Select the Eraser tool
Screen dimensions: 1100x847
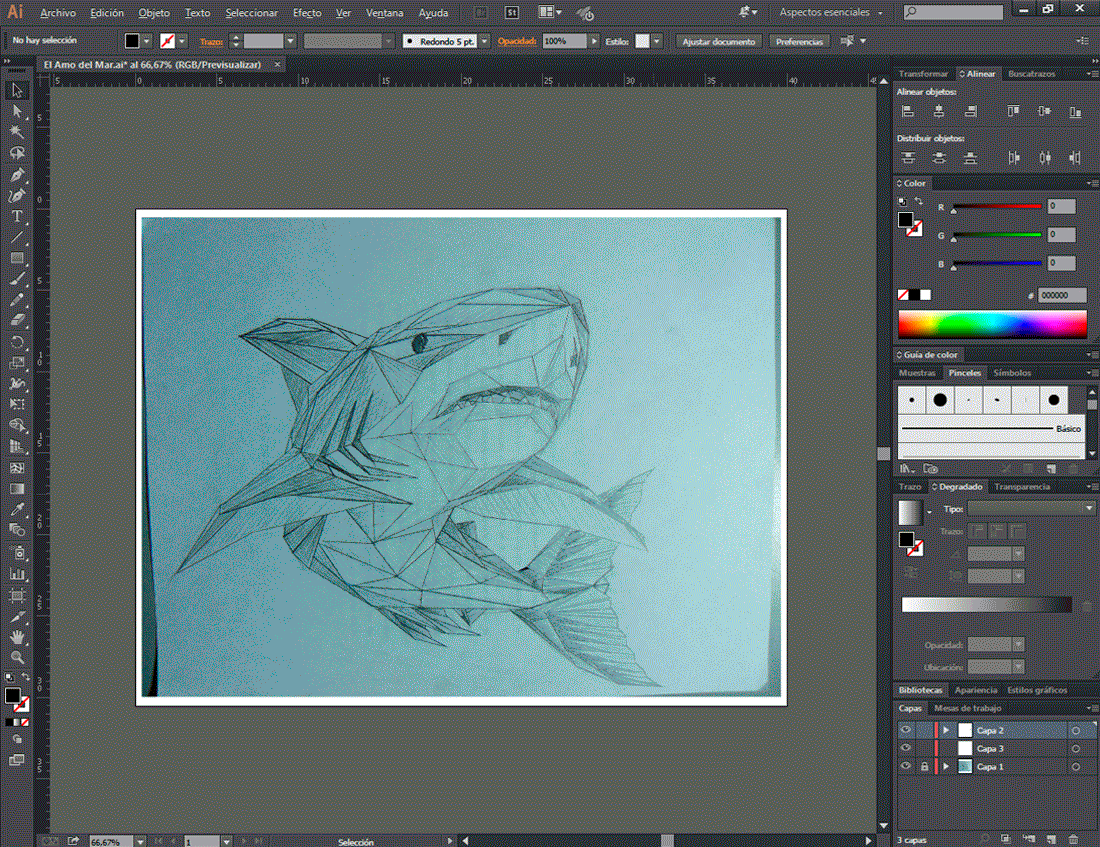(17, 321)
